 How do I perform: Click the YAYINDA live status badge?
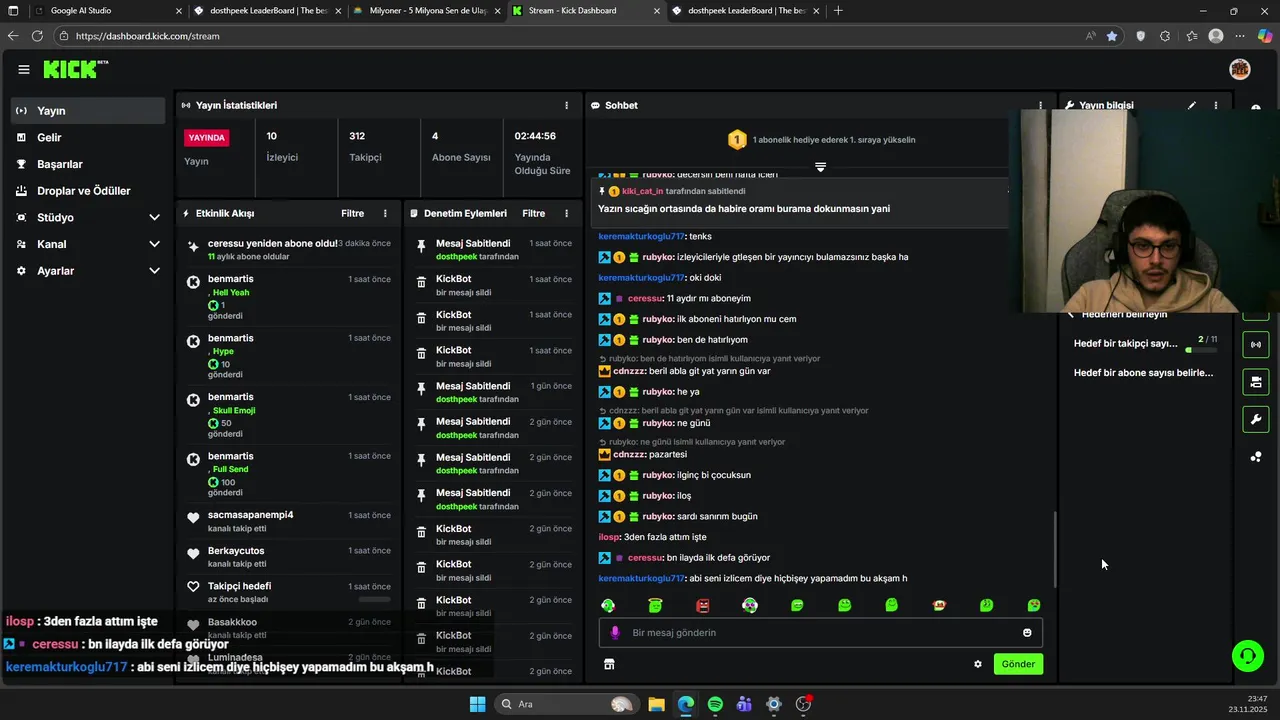(x=207, y=137)
